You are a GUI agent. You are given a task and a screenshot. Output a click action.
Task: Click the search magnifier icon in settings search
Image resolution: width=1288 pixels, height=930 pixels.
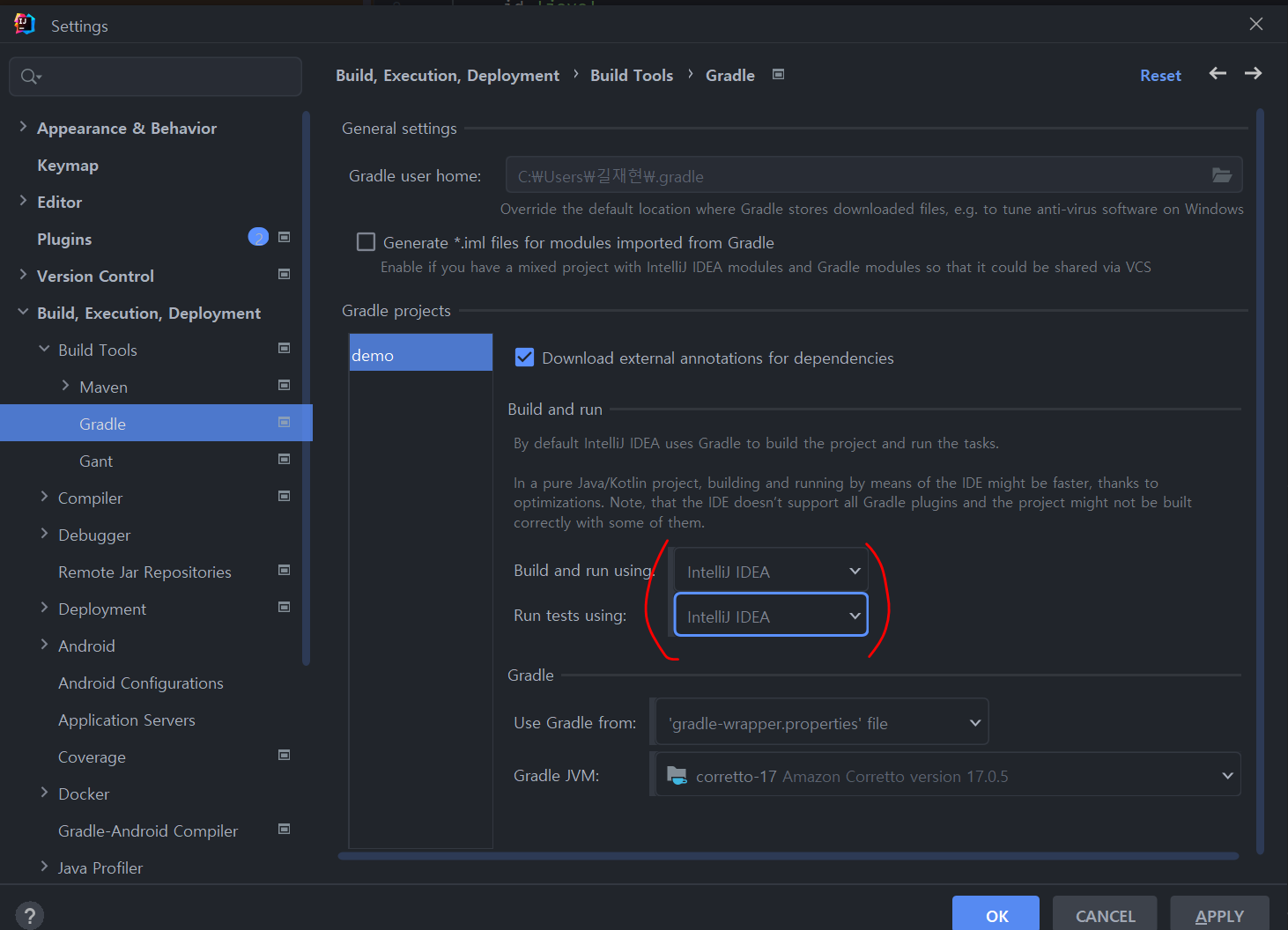31,77
